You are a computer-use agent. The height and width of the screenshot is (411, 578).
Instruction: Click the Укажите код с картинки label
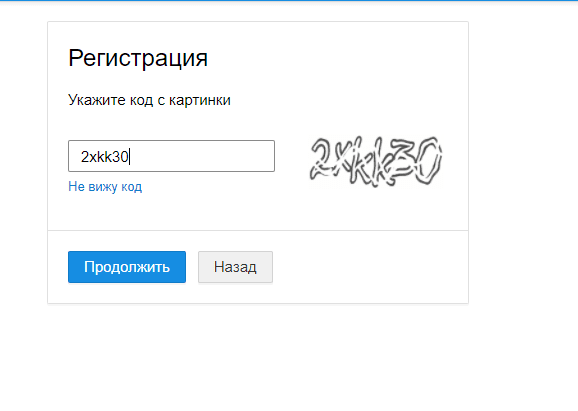point(149,100)
